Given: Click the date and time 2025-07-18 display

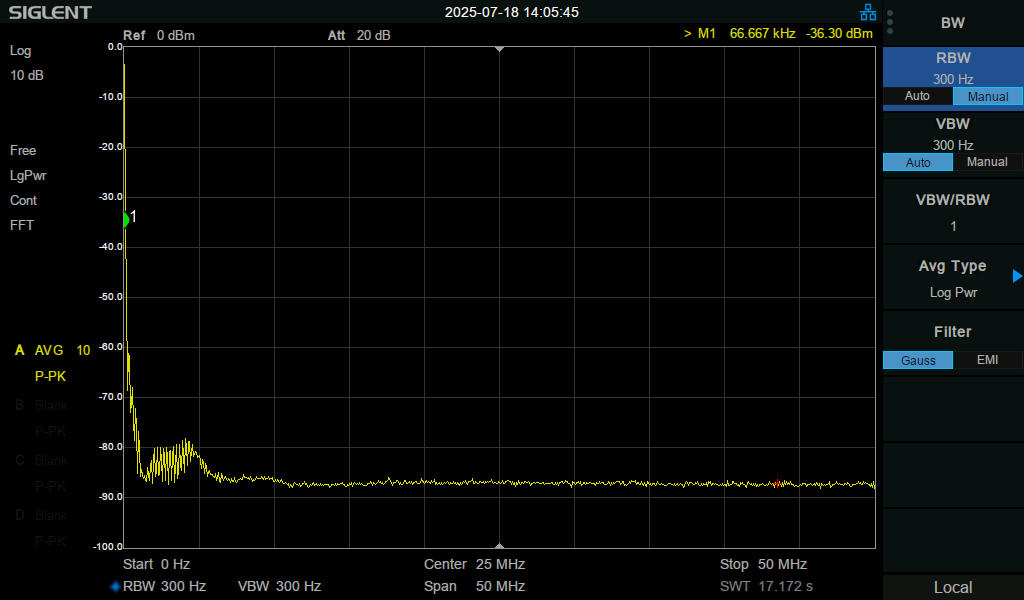Looking at the screenshot, I should (x=511, y=12).
